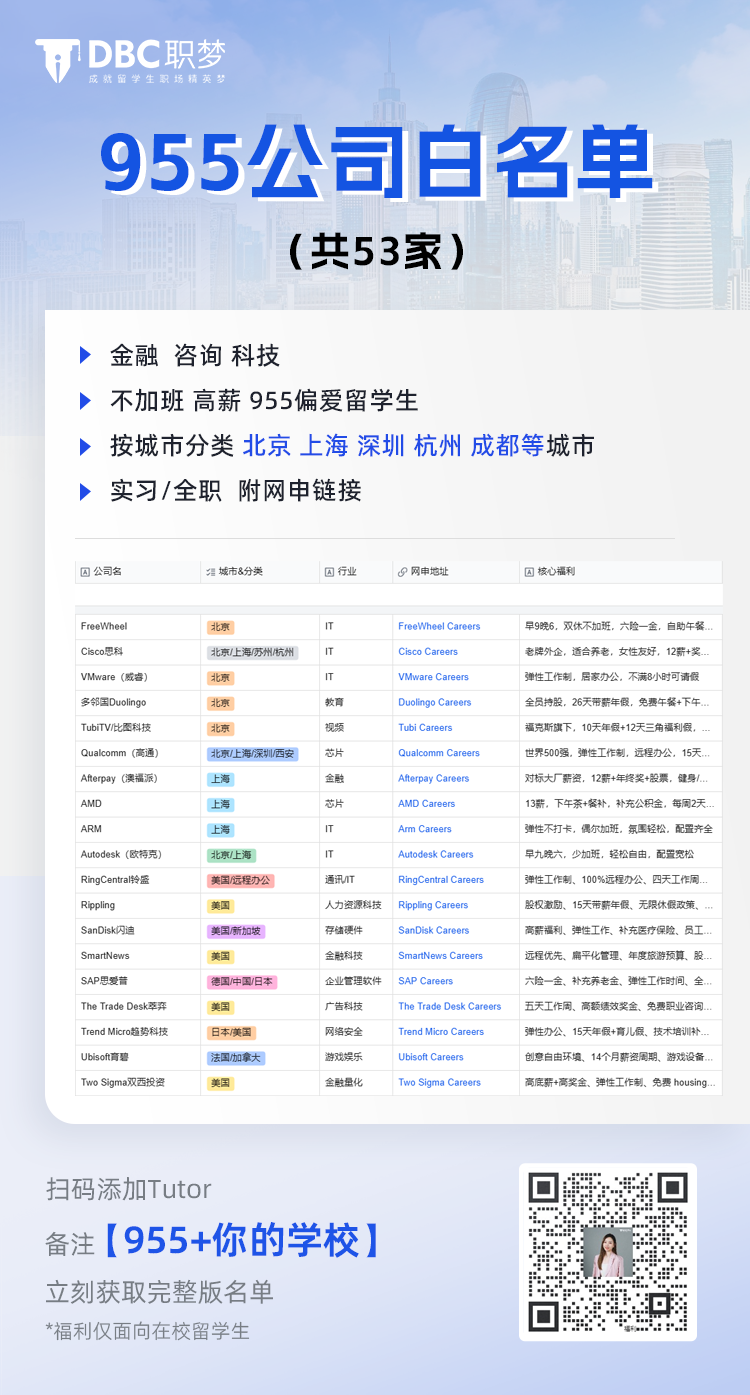
Task: Click the 网申地址 link icon in header
Action: (402, 572)
